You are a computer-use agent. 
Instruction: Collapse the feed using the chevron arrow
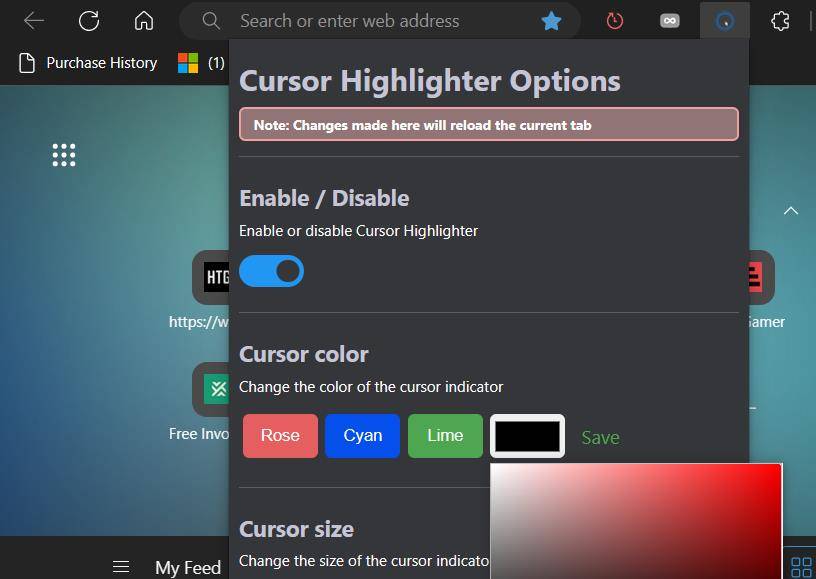point(791,211)
